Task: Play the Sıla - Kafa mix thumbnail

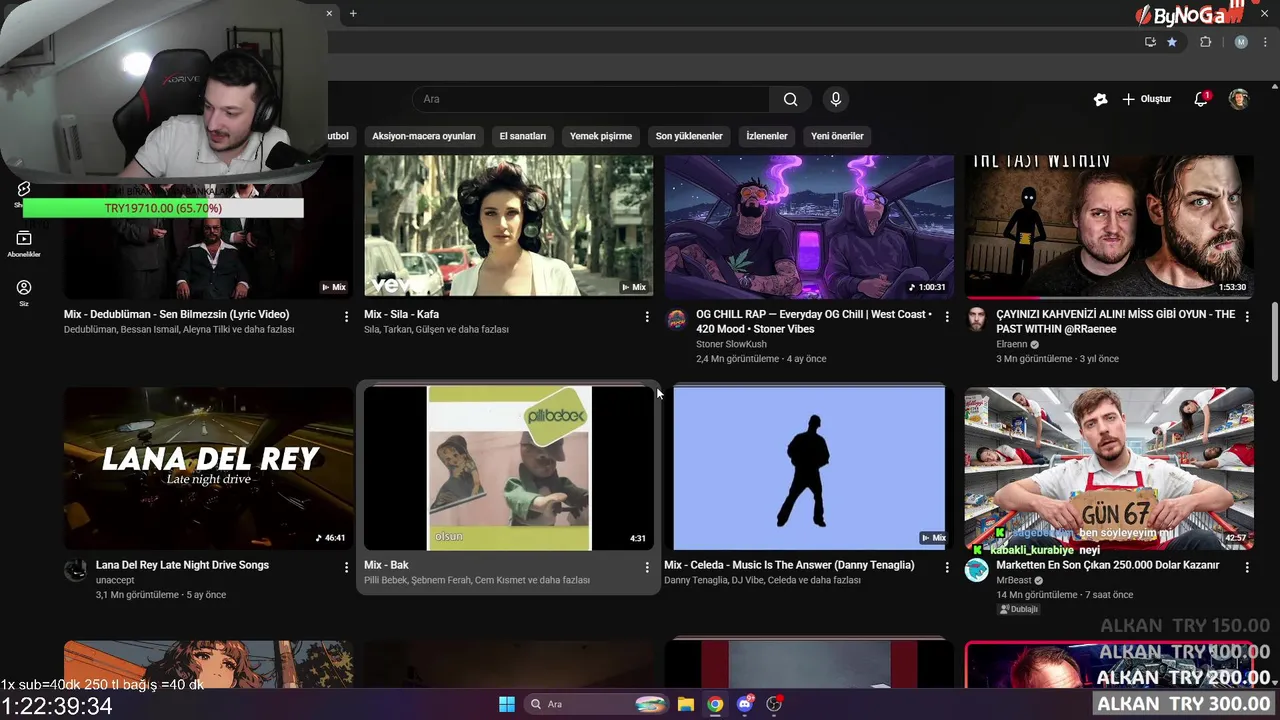Action: tap(509, 225)
